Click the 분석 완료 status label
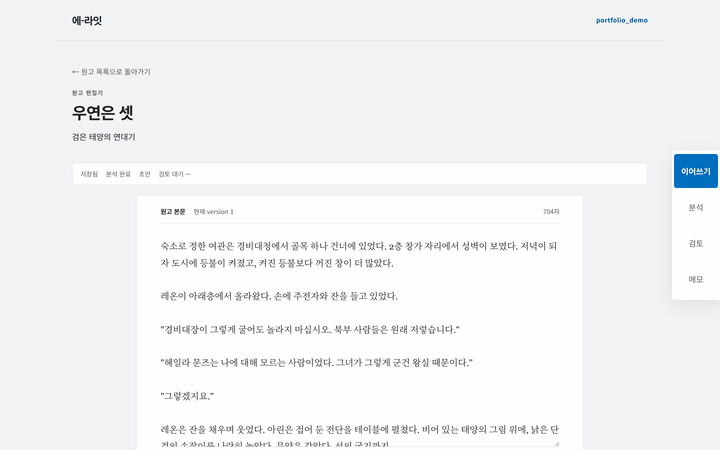 (118, 174)
